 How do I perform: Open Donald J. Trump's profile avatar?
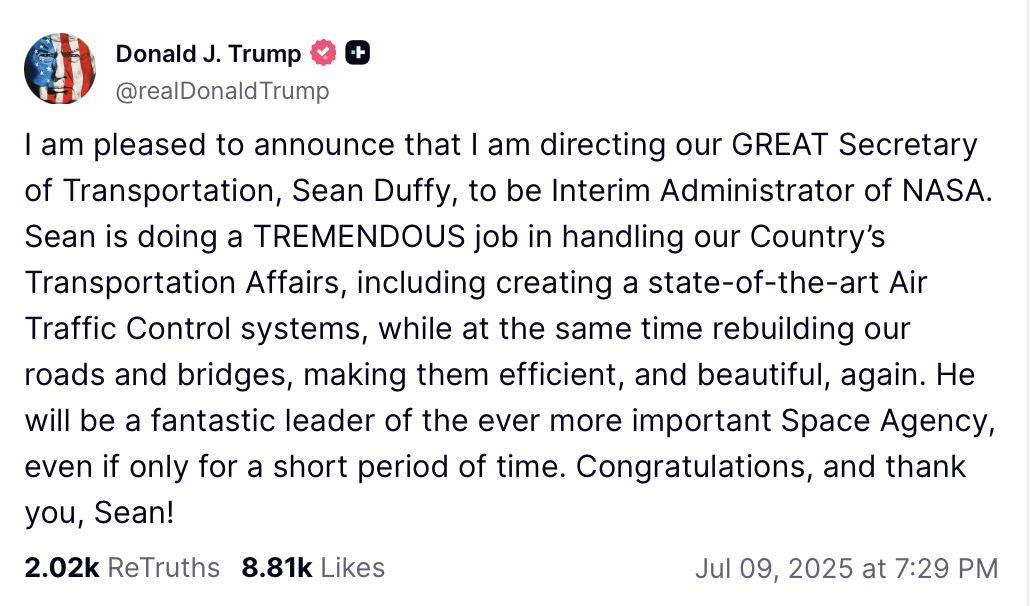(60, 69)
